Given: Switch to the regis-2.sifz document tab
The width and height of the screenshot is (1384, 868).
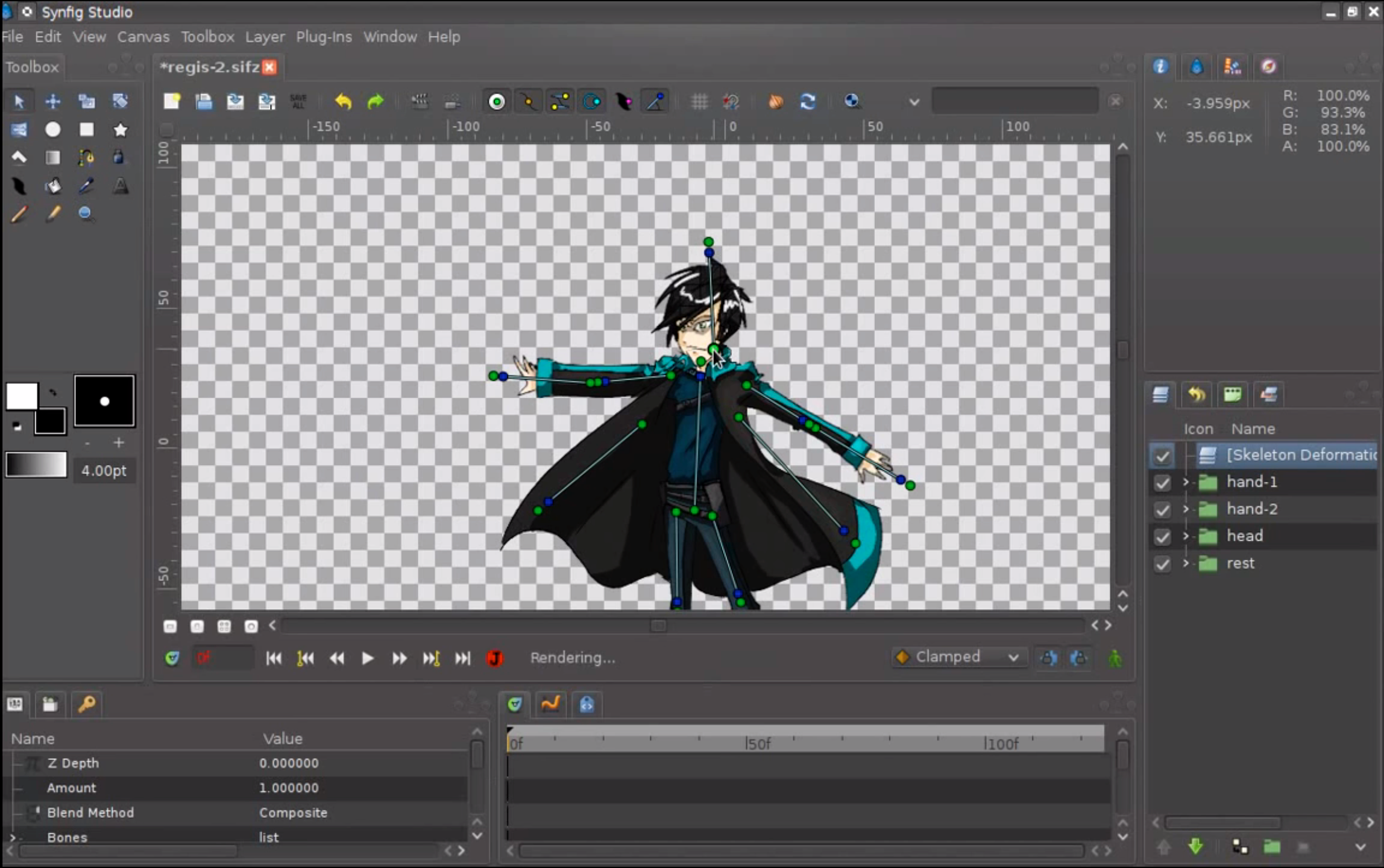Looking at the screenshot, I should point(210,67).
